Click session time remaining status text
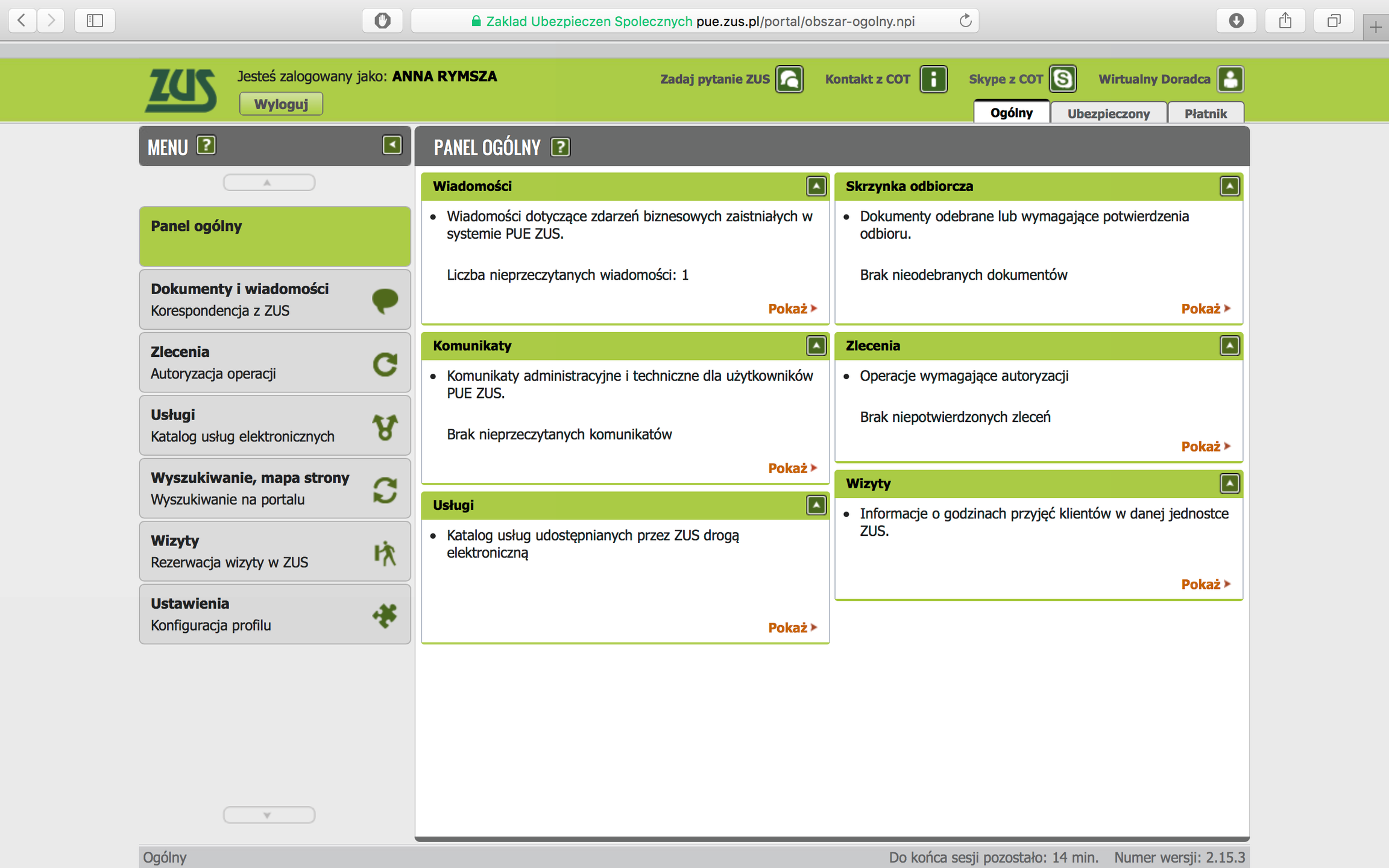1389x868 pixels. (x=994, y=857)
